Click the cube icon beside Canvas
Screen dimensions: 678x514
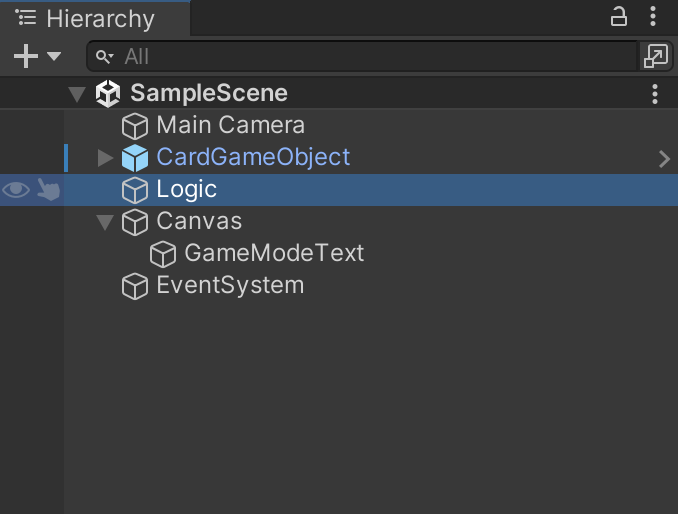pyautogui.click(x=135, y=222)
